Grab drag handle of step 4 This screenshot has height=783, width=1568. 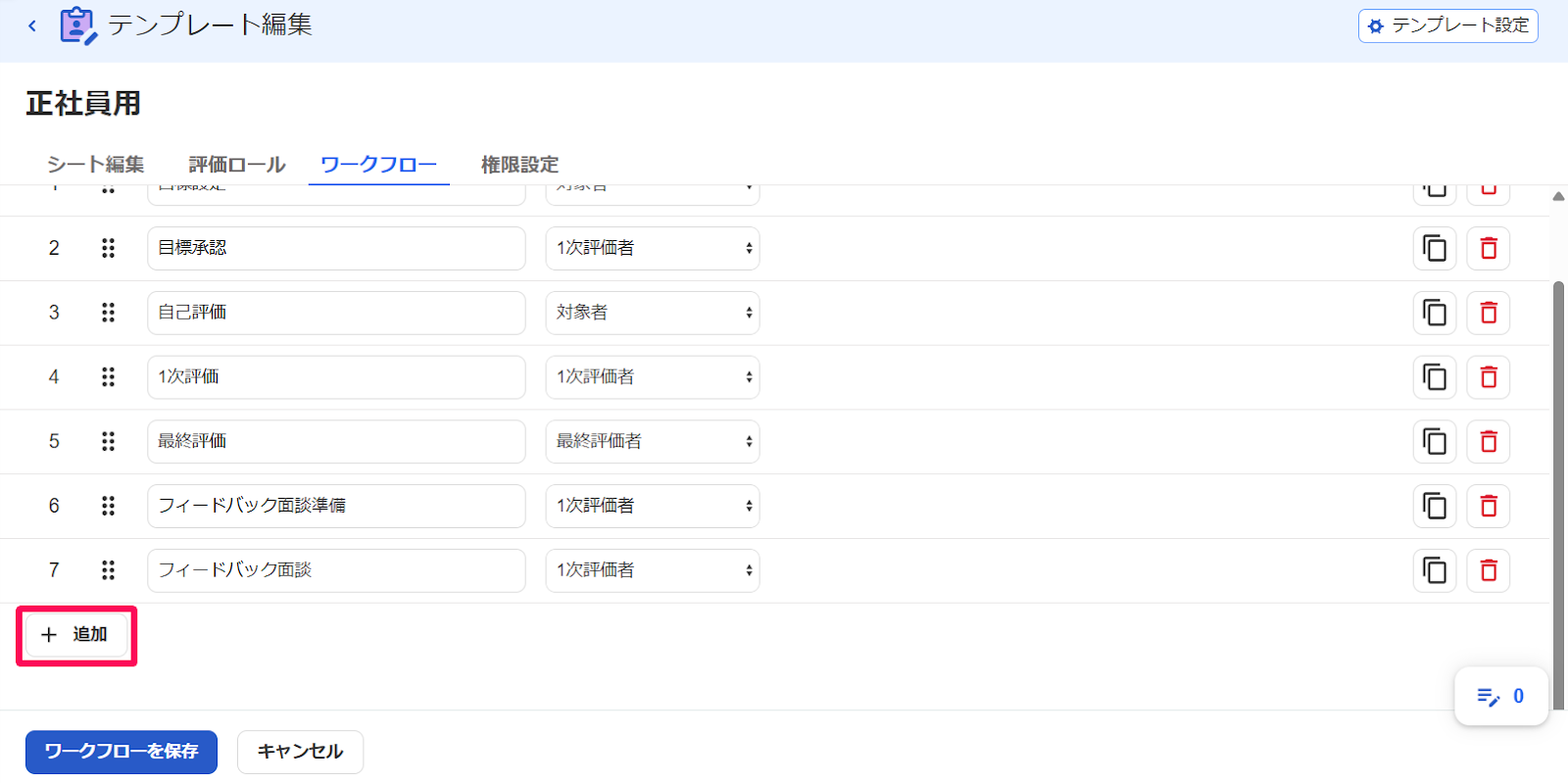pyautogui.click(x=108, y=377)
